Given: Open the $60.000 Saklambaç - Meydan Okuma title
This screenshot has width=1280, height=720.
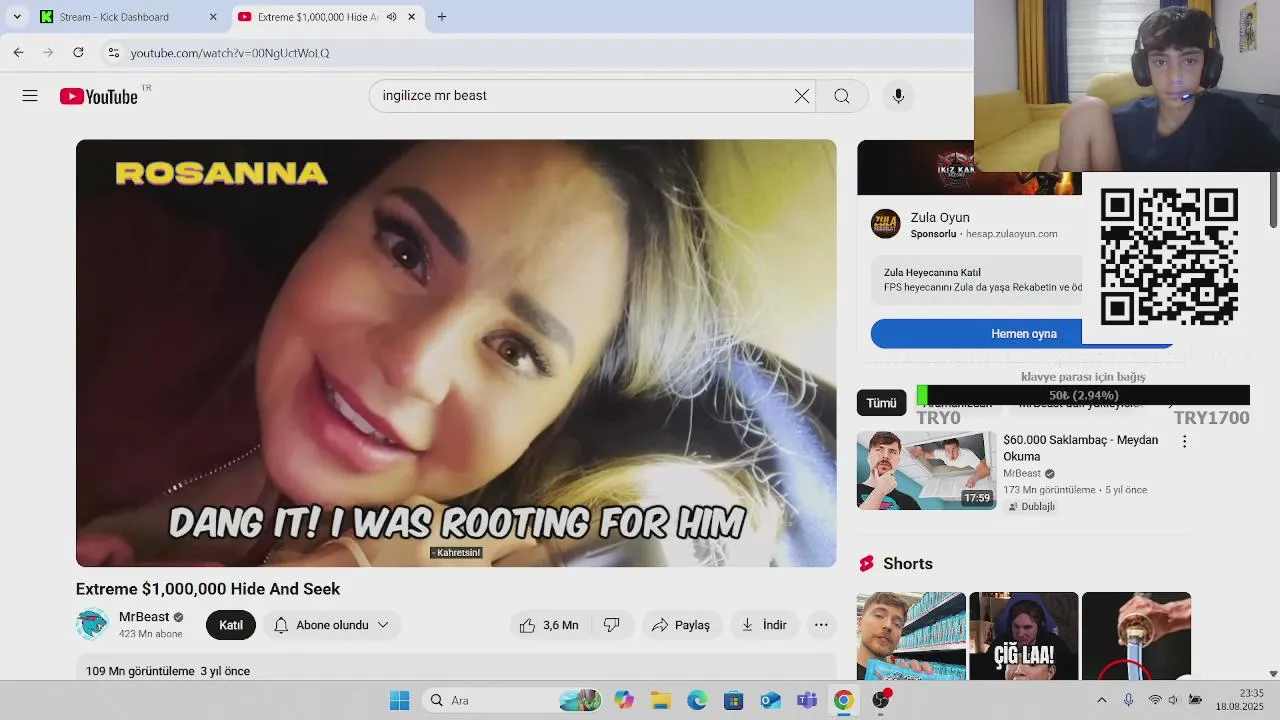Looking at the screenshot, I should click(x=1081, y=448).
